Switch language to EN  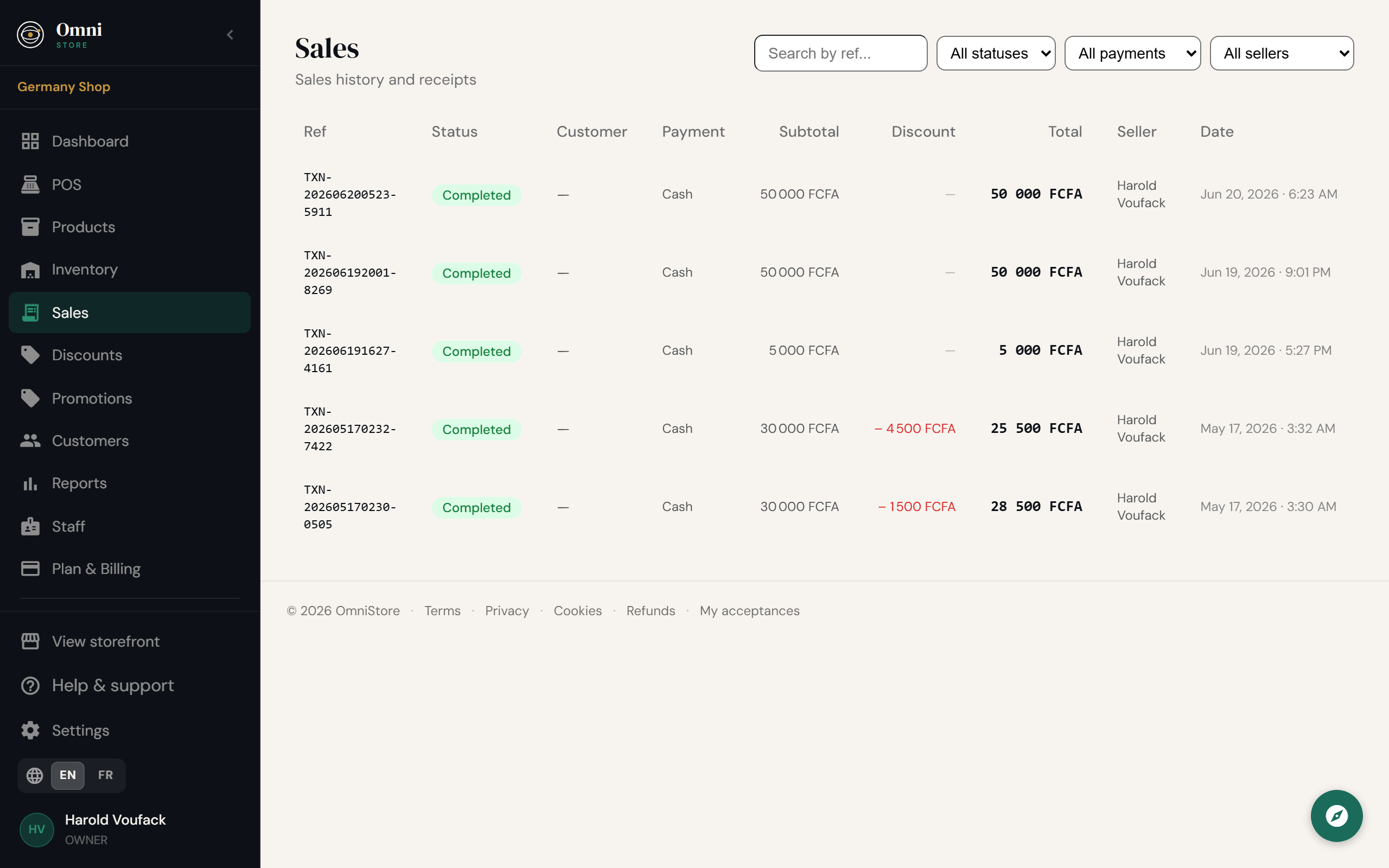coord(68,776)
